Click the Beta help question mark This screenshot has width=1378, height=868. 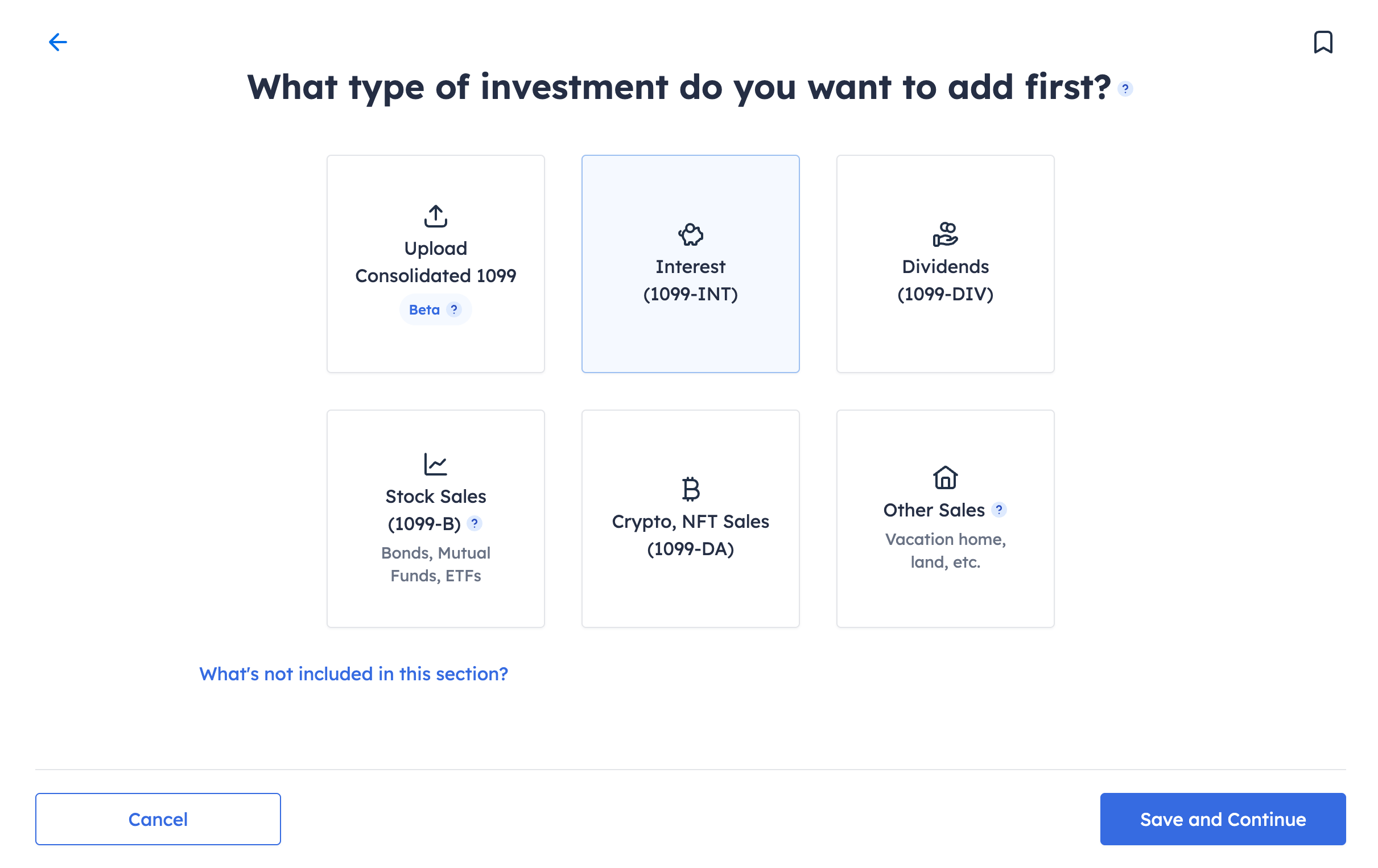pos(454,309)
